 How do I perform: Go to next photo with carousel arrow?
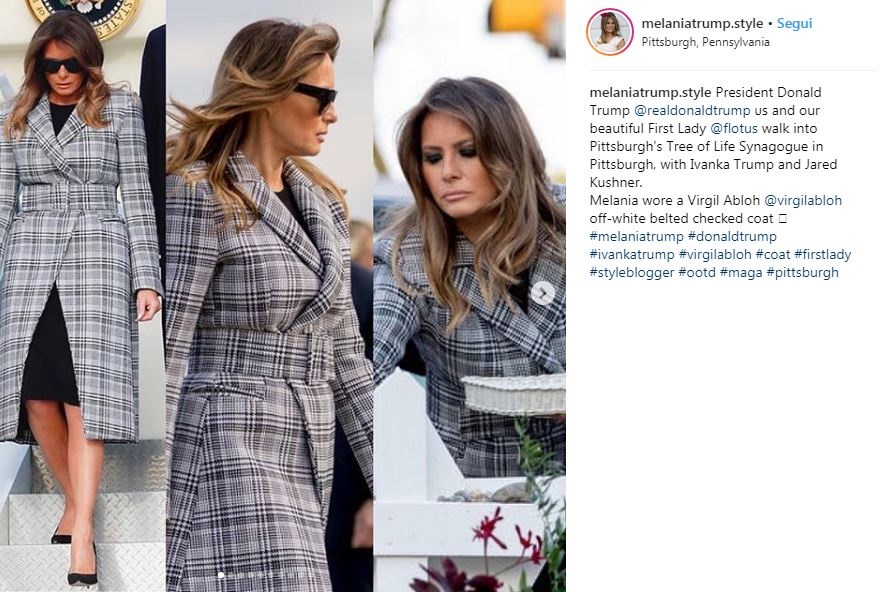(543, 293)
